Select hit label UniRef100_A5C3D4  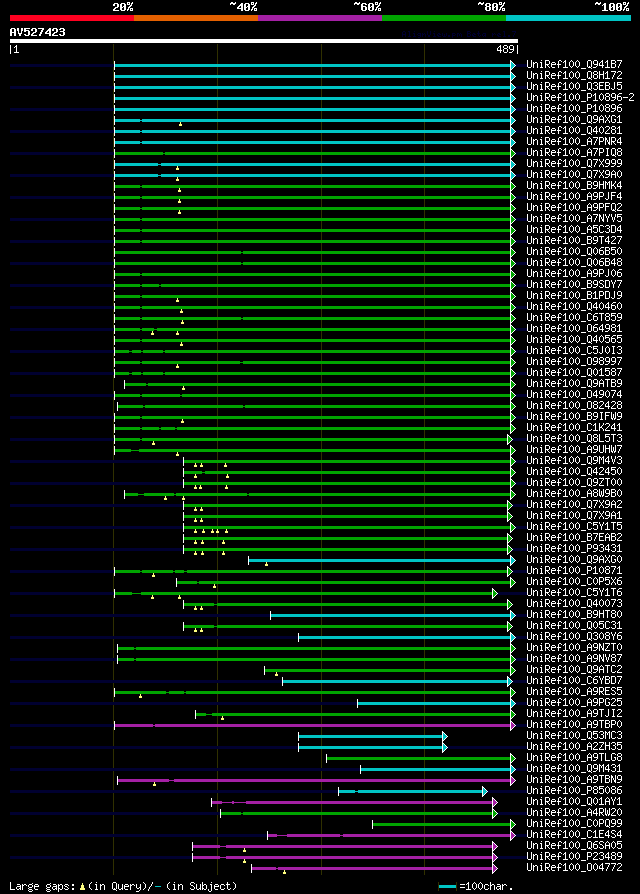tap(574, 229)
